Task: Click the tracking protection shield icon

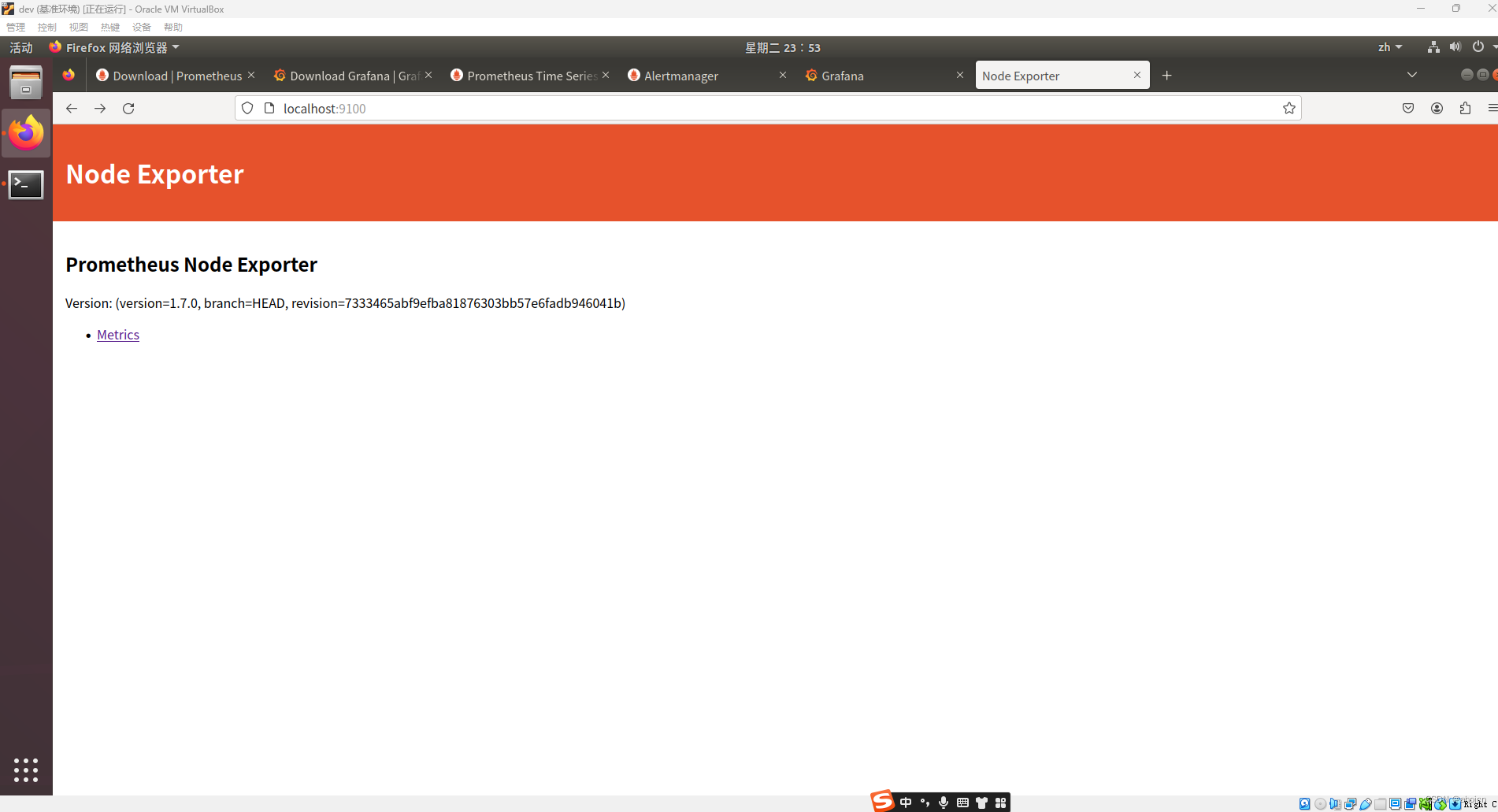Action: click(247, 109)
